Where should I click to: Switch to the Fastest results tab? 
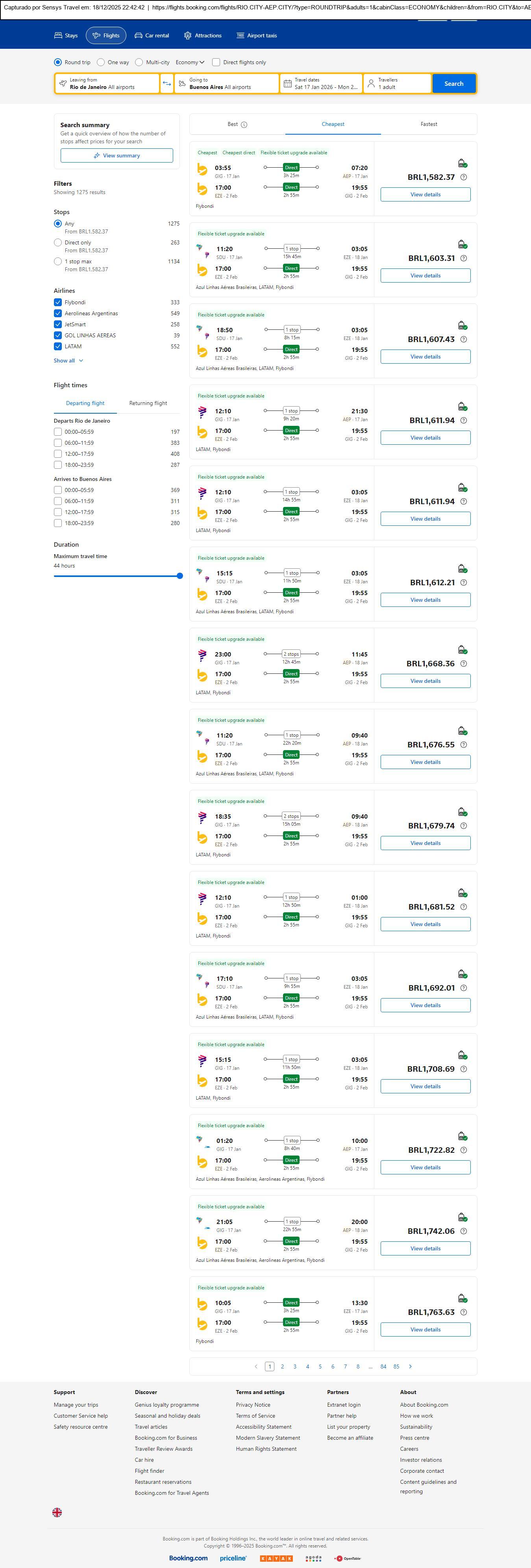[429, 124]
